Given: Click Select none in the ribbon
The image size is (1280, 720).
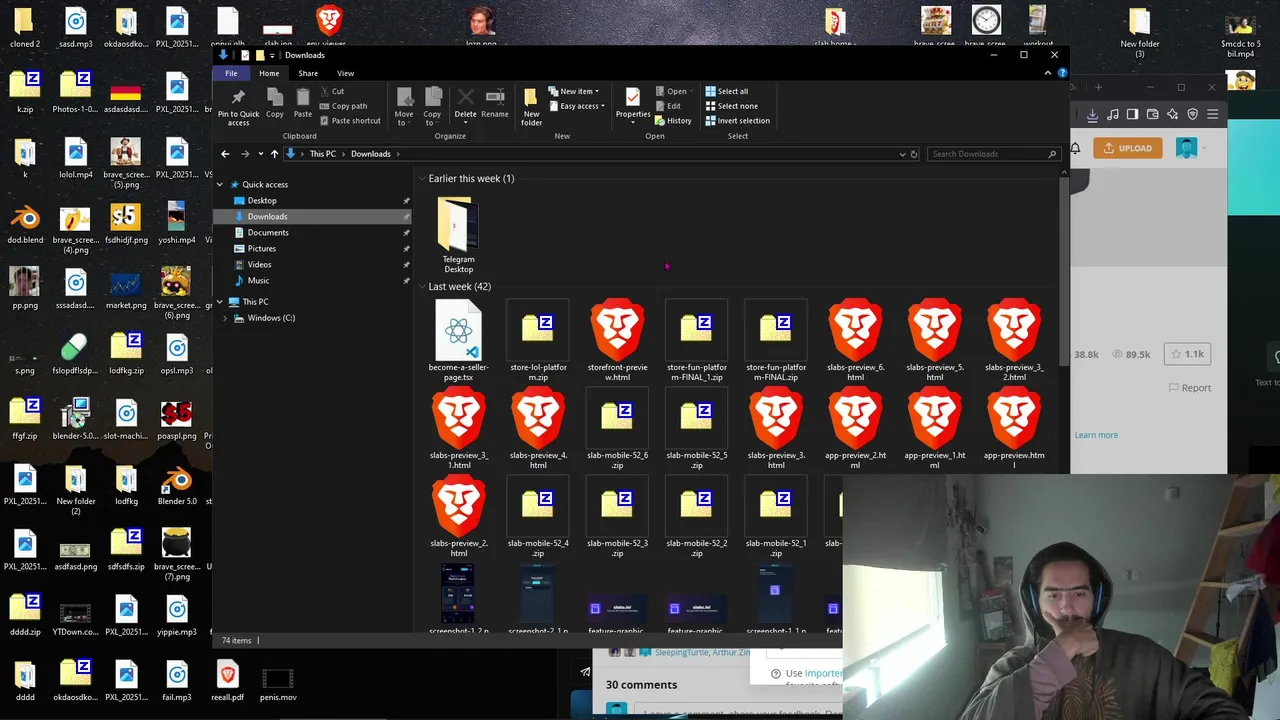Looking at the screenshot, I should coord(731,106).
